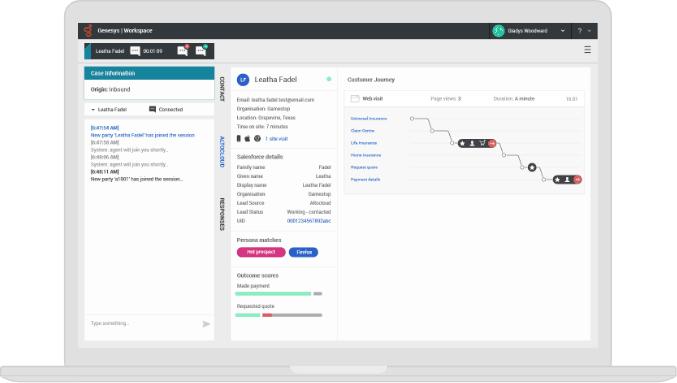Open chat notification with green badge

click(201, 51)
